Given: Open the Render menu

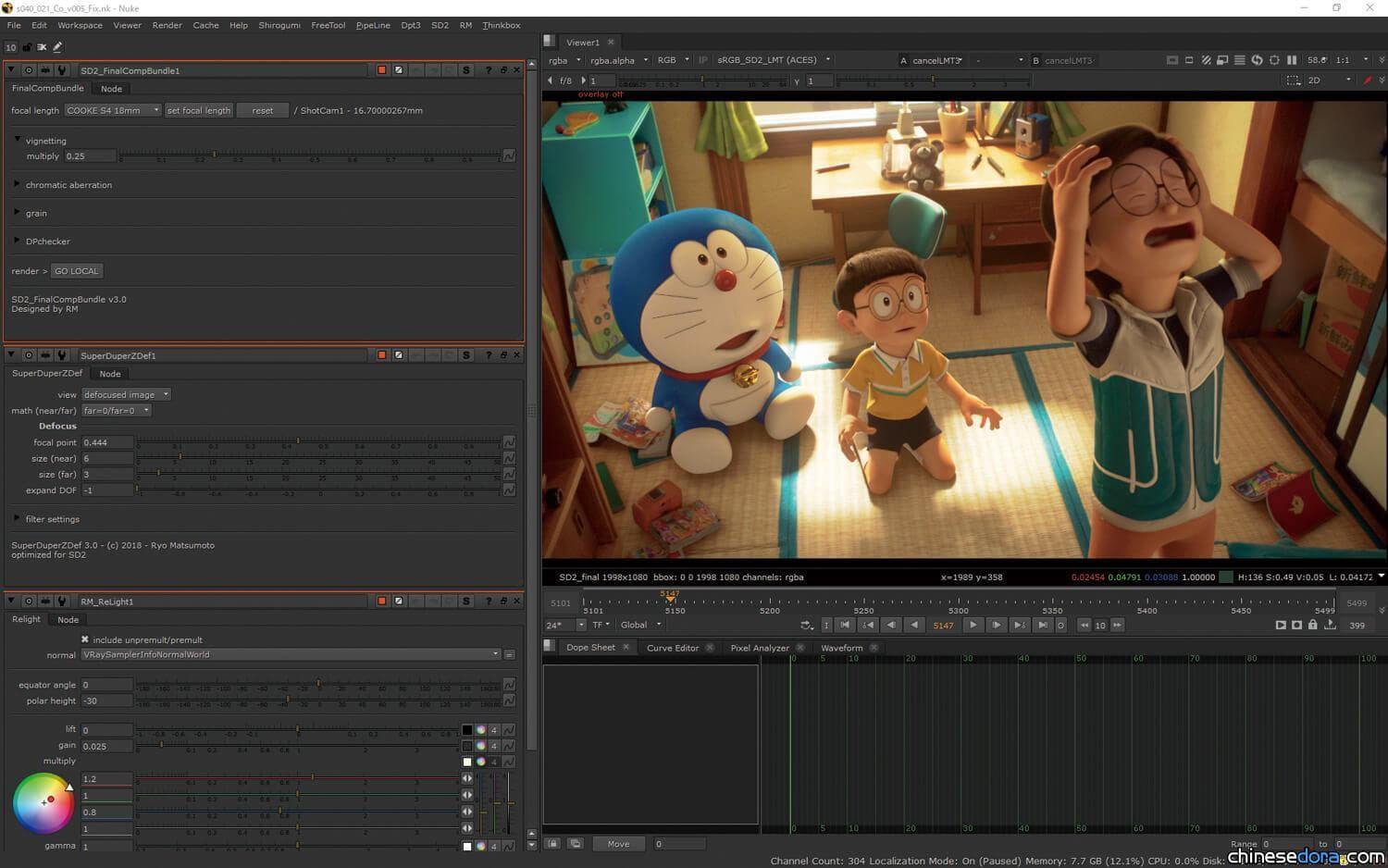Looking at the screenshot, I should click(167, 25).
